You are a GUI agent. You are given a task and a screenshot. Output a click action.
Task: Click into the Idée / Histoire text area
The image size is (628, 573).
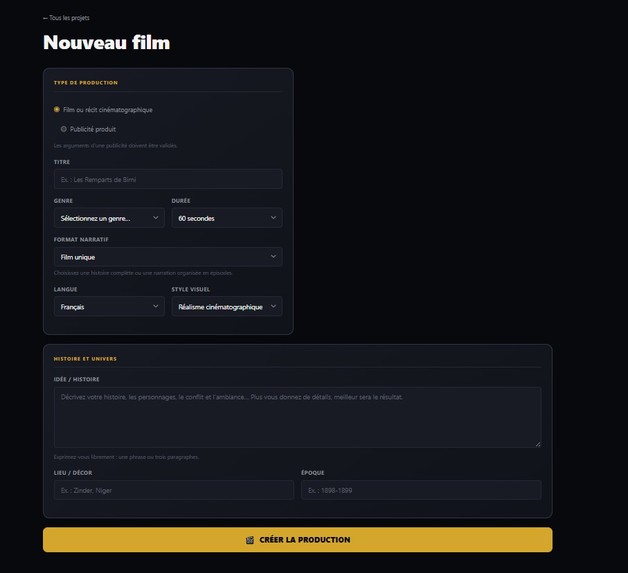[298, 417]
